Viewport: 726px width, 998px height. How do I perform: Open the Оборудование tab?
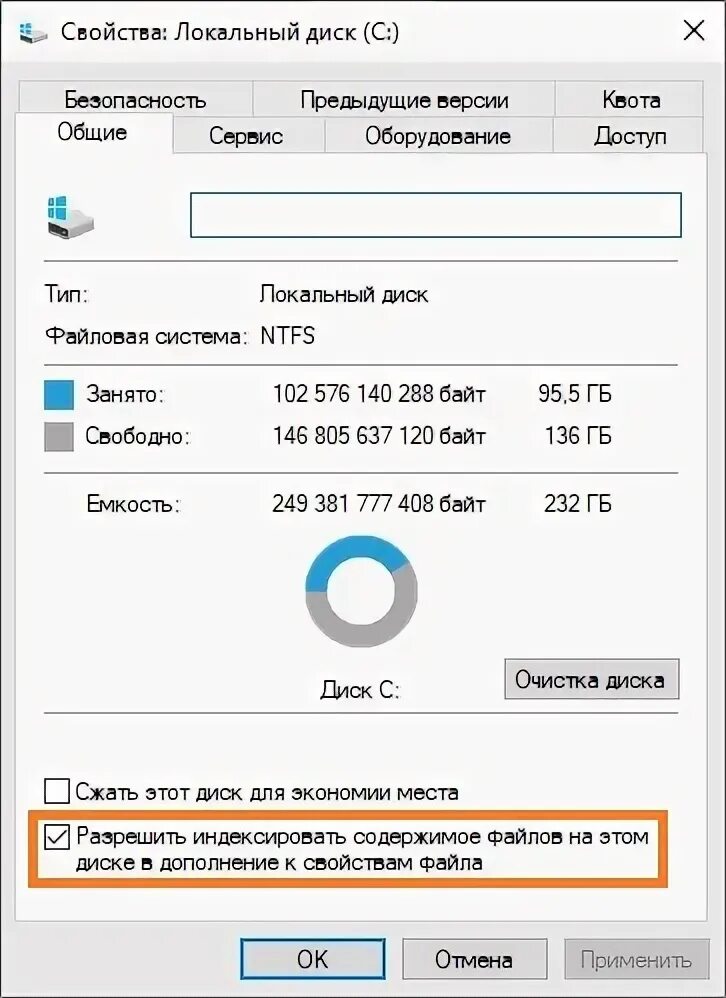438,136
